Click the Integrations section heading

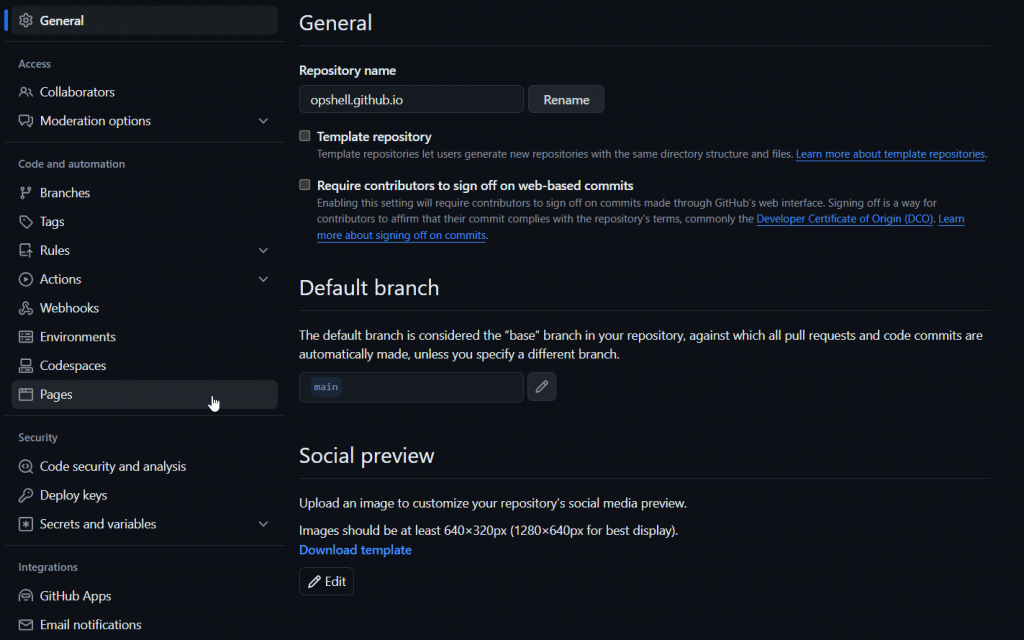(x=48, y=567)
